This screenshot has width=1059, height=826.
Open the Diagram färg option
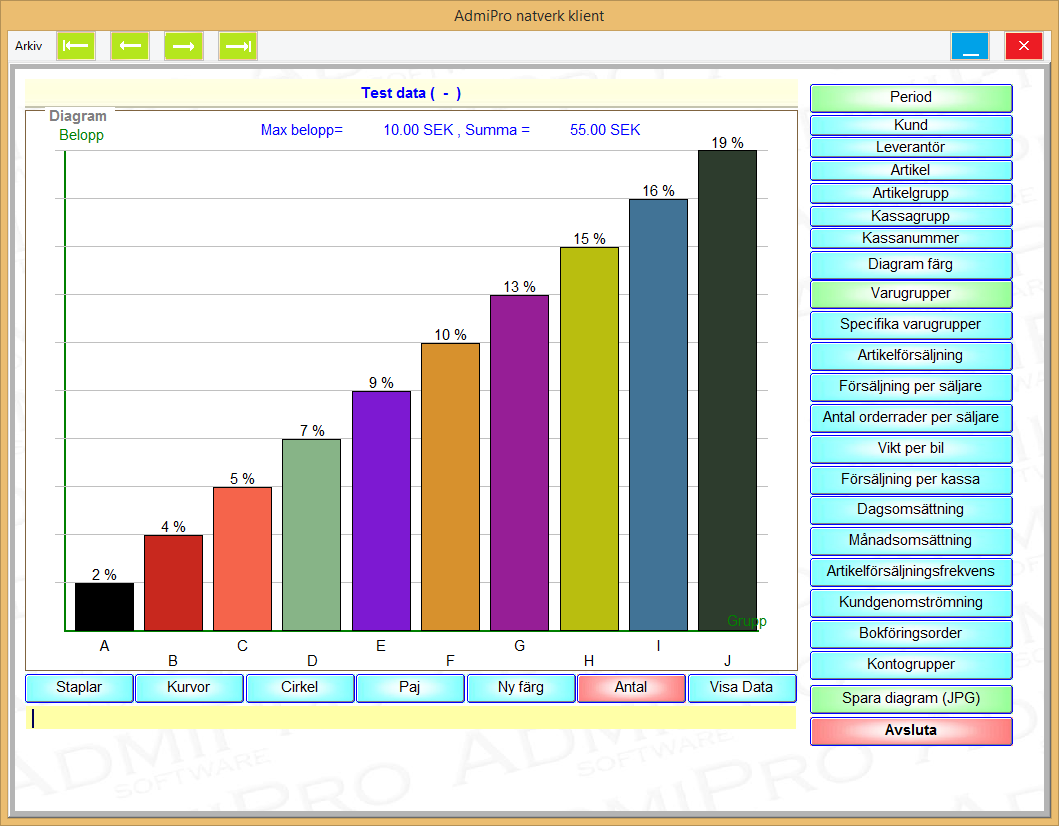pos(911,265)
